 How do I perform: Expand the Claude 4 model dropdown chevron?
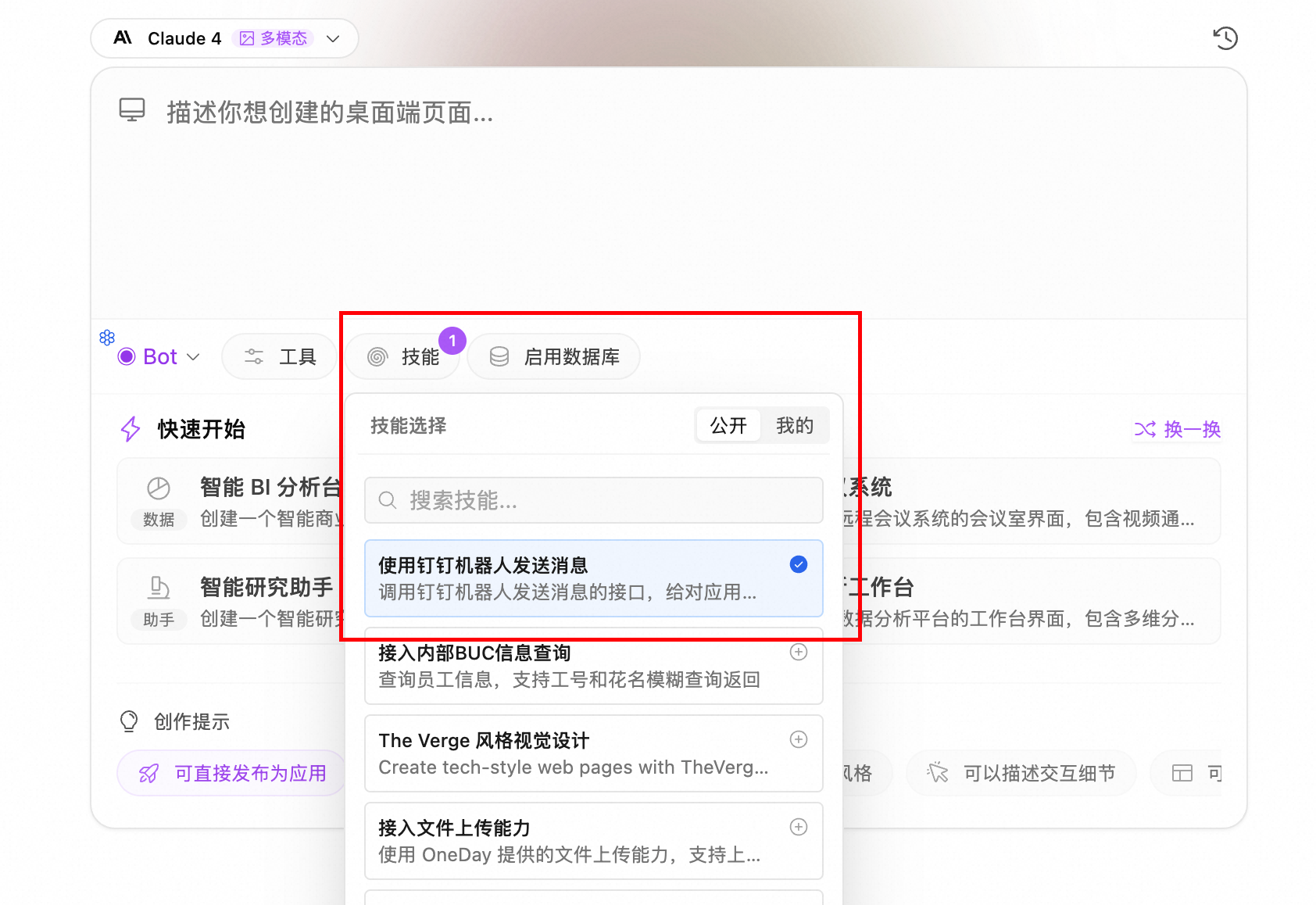coord(333,38)
